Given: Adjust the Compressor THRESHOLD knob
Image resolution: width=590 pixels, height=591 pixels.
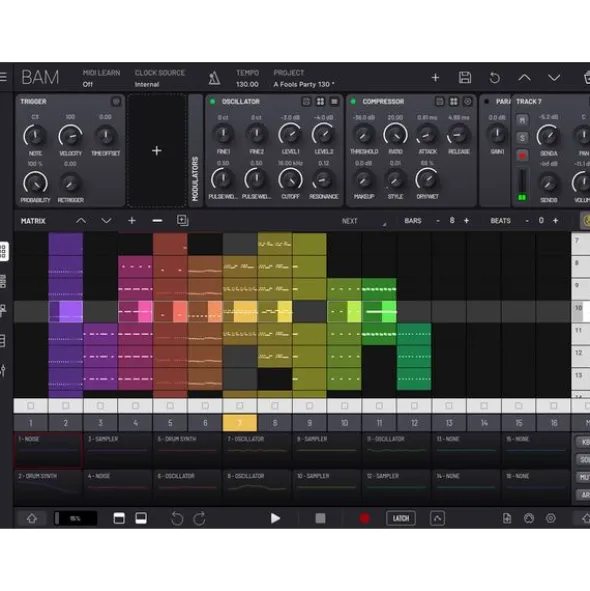Looking at the screenshot, I should click(x=363, y=135).
